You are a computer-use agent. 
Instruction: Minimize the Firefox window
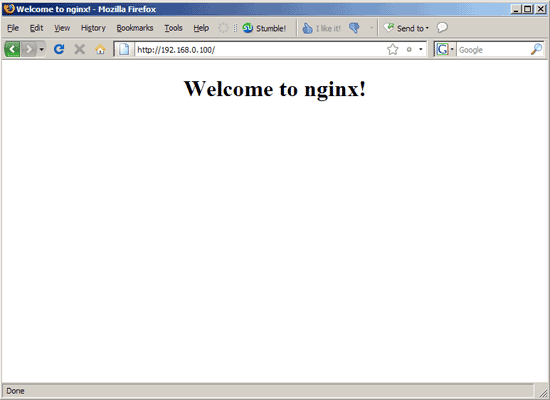coord(516,9)
